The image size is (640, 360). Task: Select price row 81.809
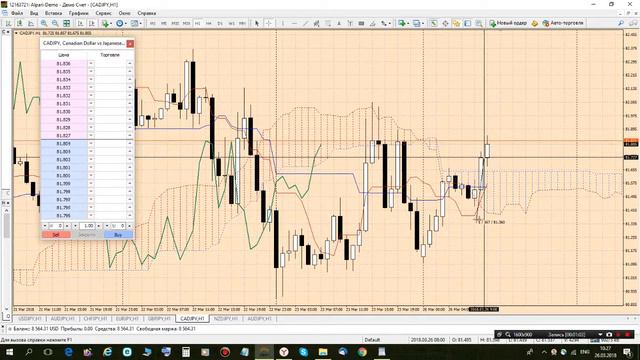[x=64, y=144]
